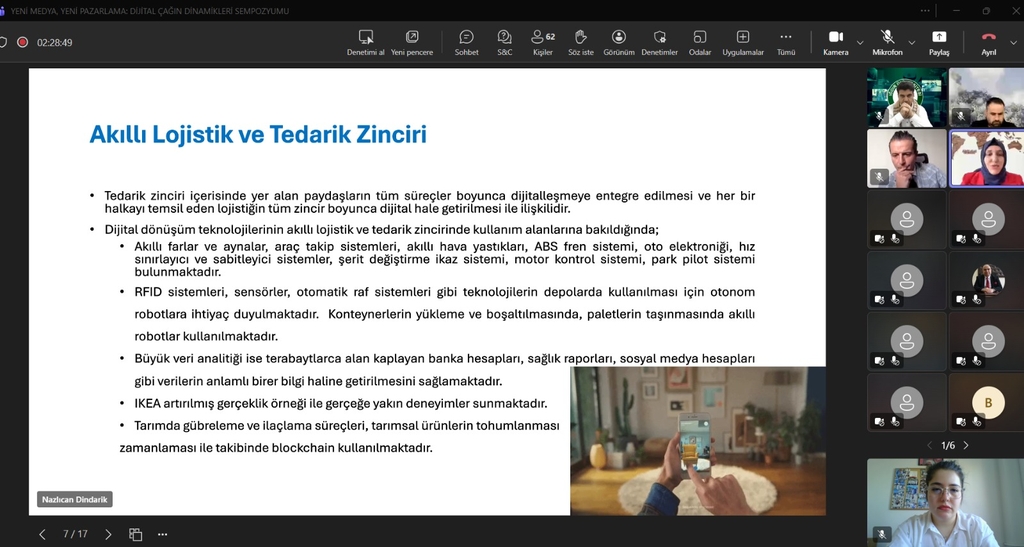Image resolution: width=1024 pixels, height=547 pixels.
Task: Toggle the red recording indicator
Action: click(x=22, y=43)
